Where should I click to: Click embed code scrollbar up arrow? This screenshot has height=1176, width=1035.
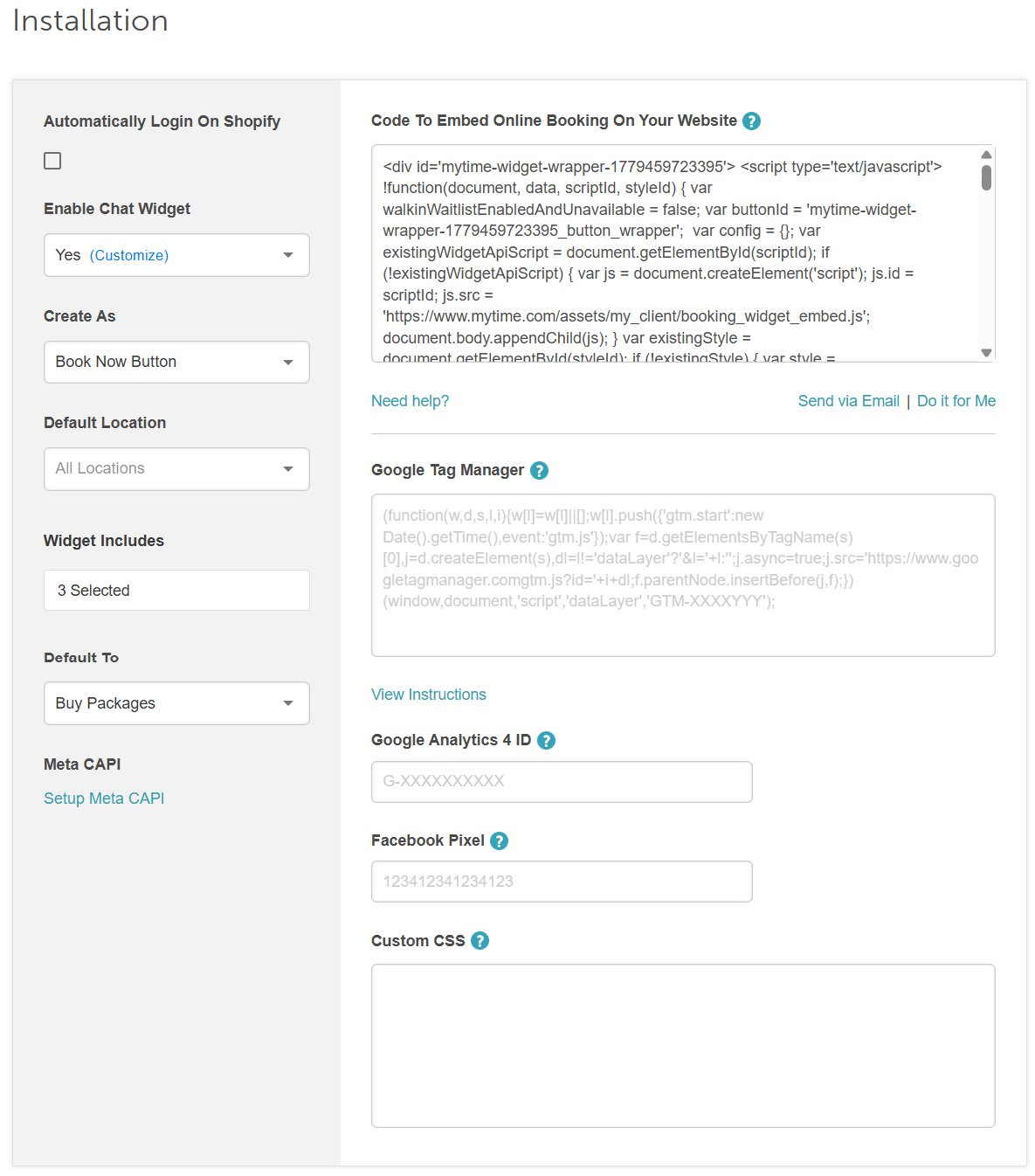986,155
